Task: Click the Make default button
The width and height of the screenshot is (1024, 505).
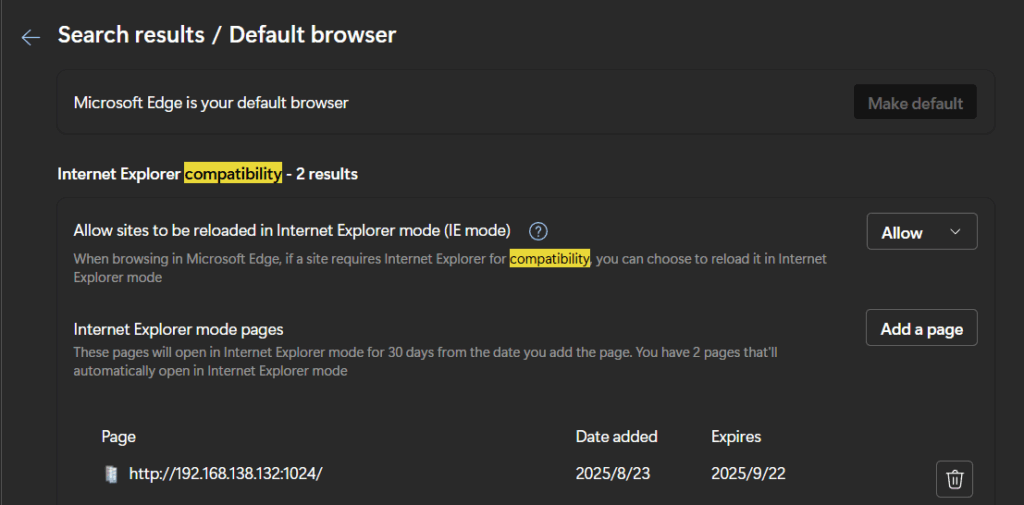Action: click(915, 103)
